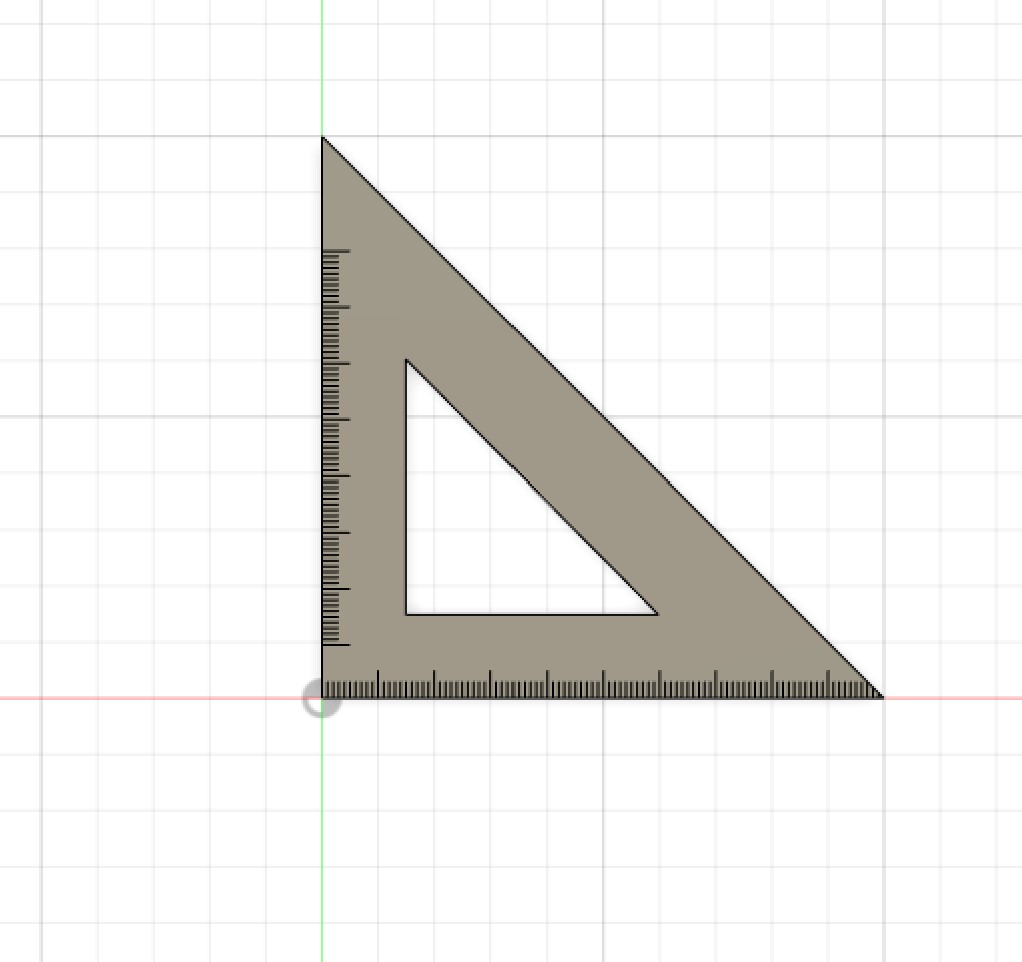Select the origin point circle marker

point(321,698)
